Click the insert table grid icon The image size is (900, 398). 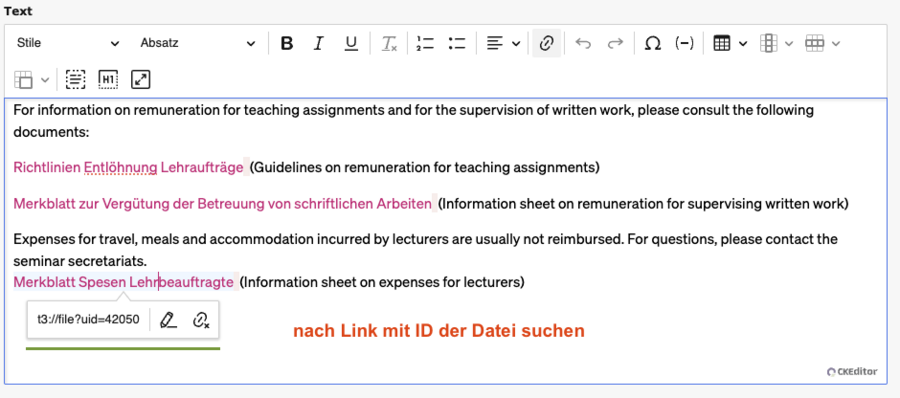pyautogui.click(x=722, y=43)
